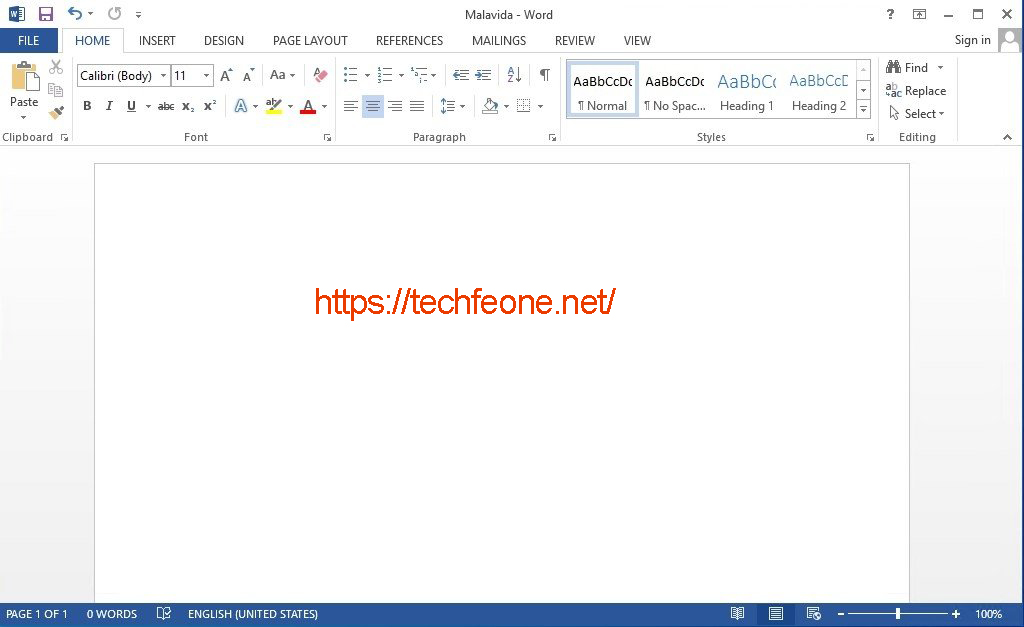Open the FILE tab
This screenshot has width=1024, height=627.
click(29, 40)
